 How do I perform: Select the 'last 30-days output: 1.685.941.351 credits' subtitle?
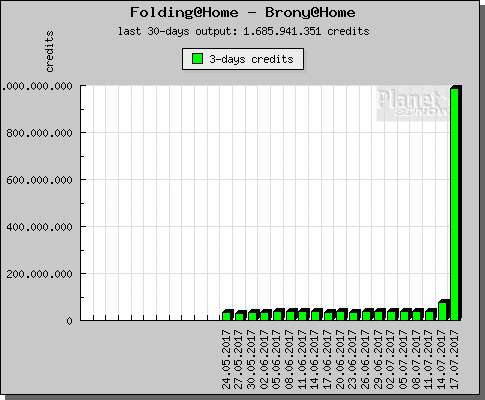(x=244, y=31)
